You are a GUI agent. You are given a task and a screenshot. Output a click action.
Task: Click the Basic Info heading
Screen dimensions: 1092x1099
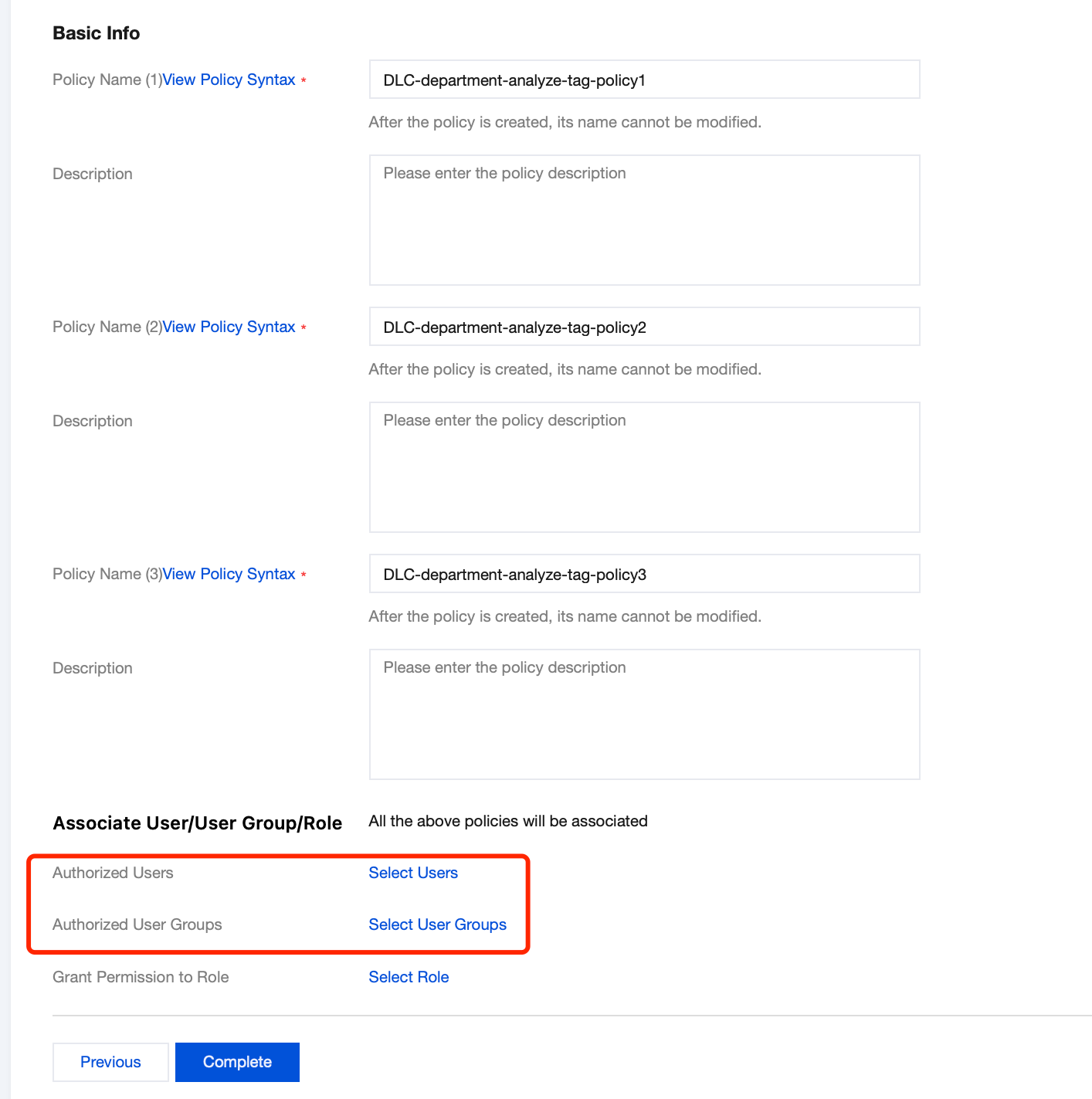(97, 33)
